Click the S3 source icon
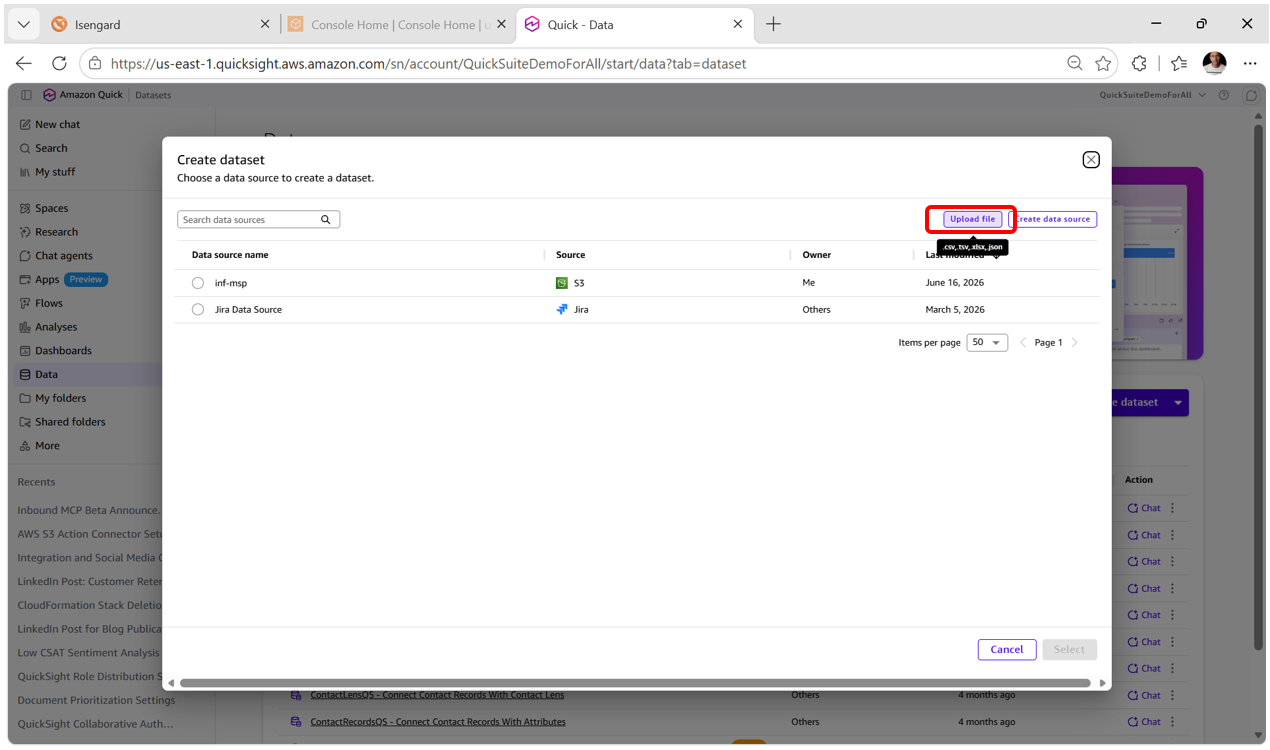This screenshot has width=1270, height=750. click(x=562, y=283)
